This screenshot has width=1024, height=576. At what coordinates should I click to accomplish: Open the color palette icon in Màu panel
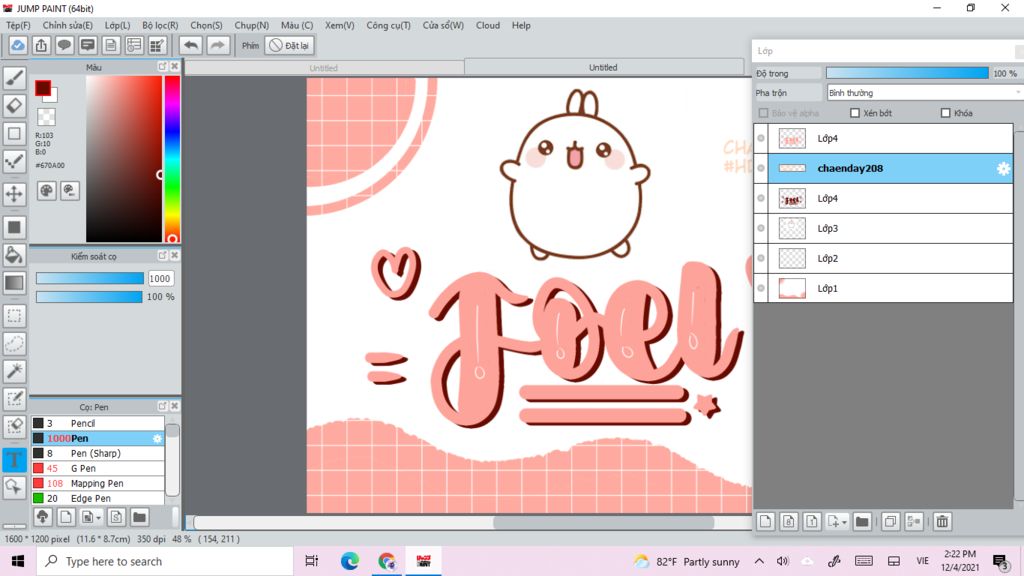point(46,191)
